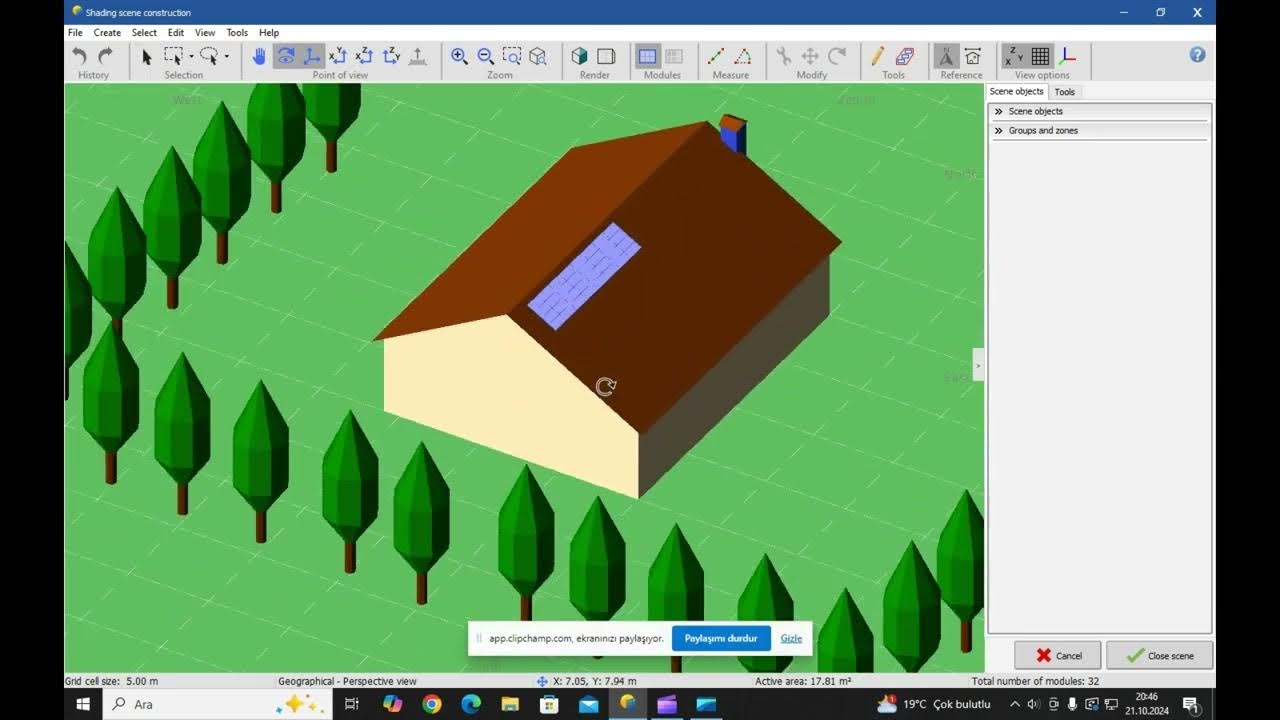Toggle the coordinate axes display
The height and width of the screenshot is (720, 1280).
[x=1067, y=57]
